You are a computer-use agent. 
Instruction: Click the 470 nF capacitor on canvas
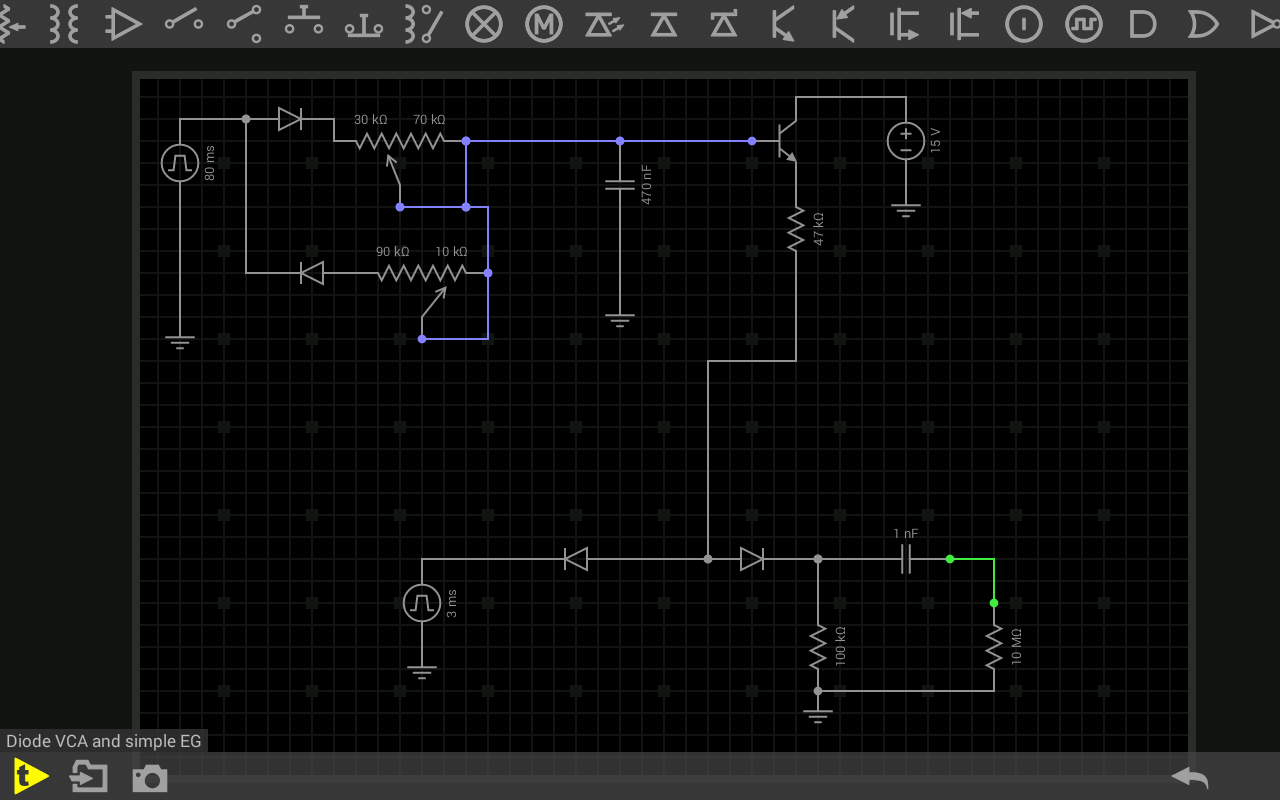[620, 185]
